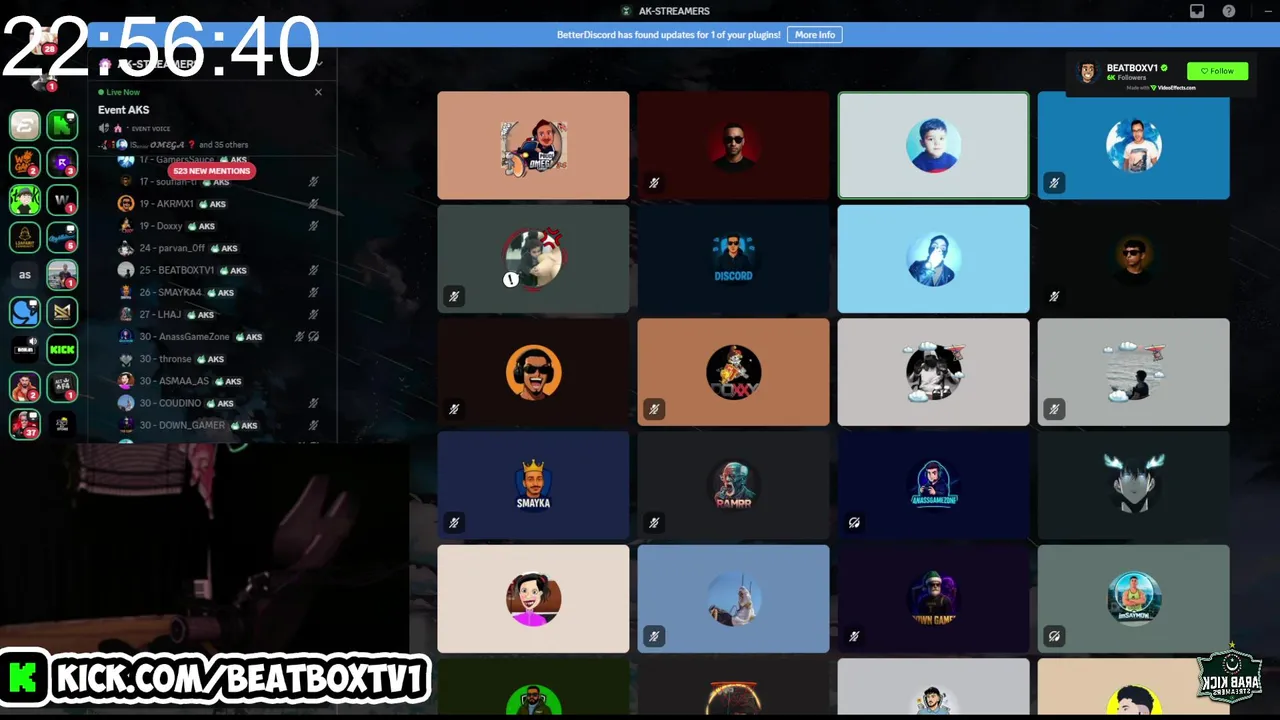Open the Alt F4 server icon

[x=62, y=386]
